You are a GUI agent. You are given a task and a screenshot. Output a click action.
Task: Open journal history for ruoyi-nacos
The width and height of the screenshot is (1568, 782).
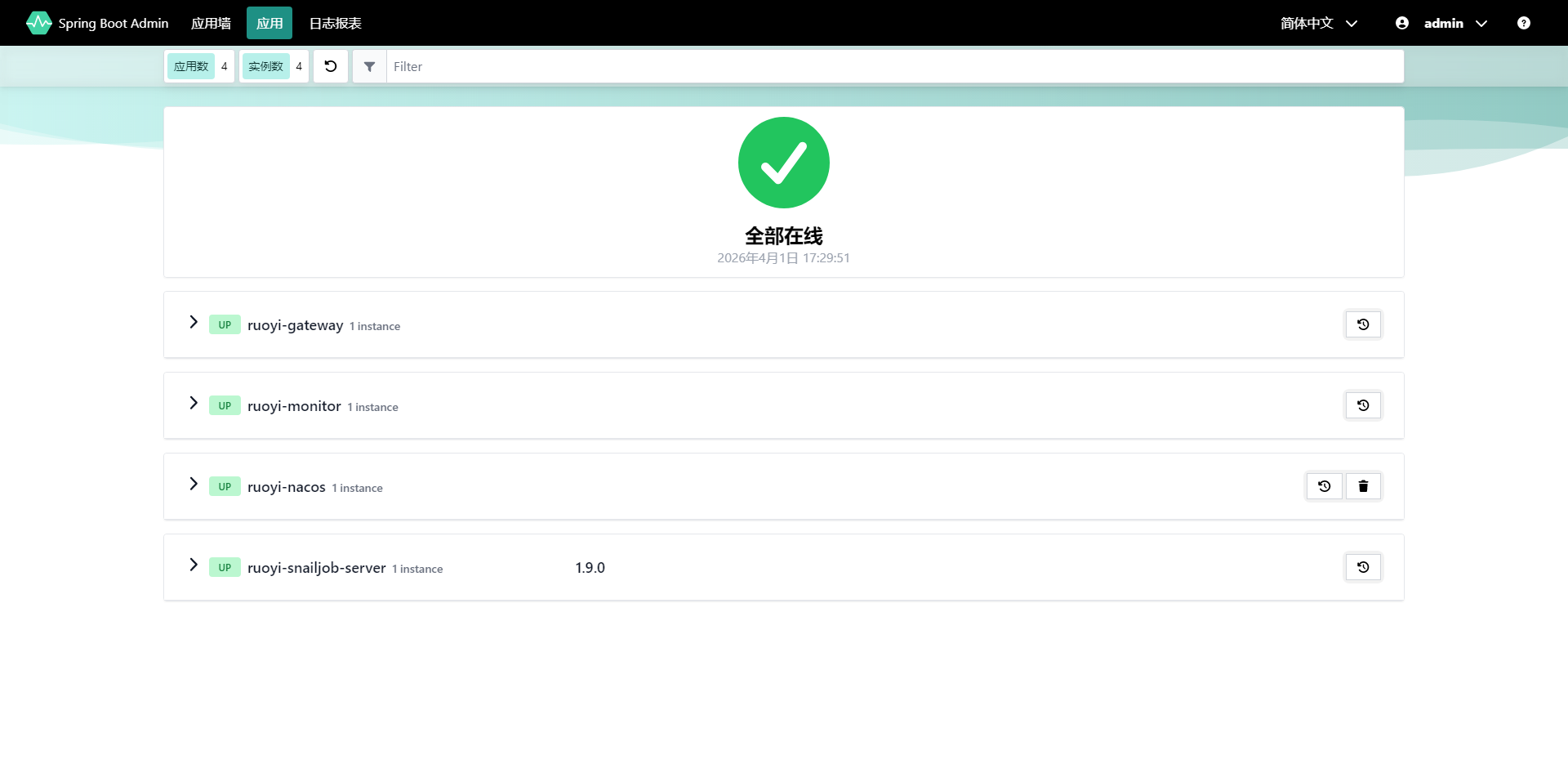pos(1324,486)
